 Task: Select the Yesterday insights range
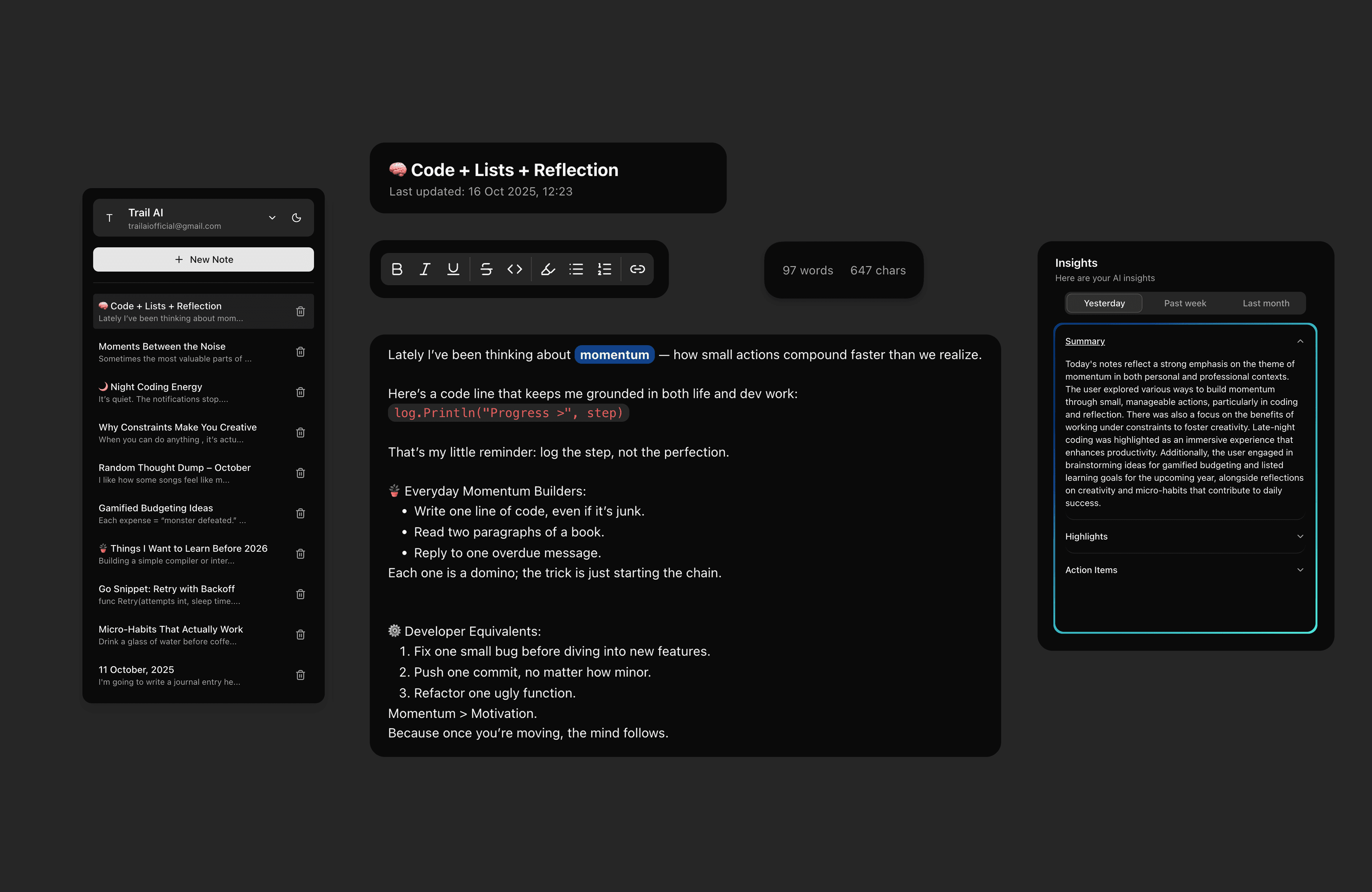pos(1104,303)
